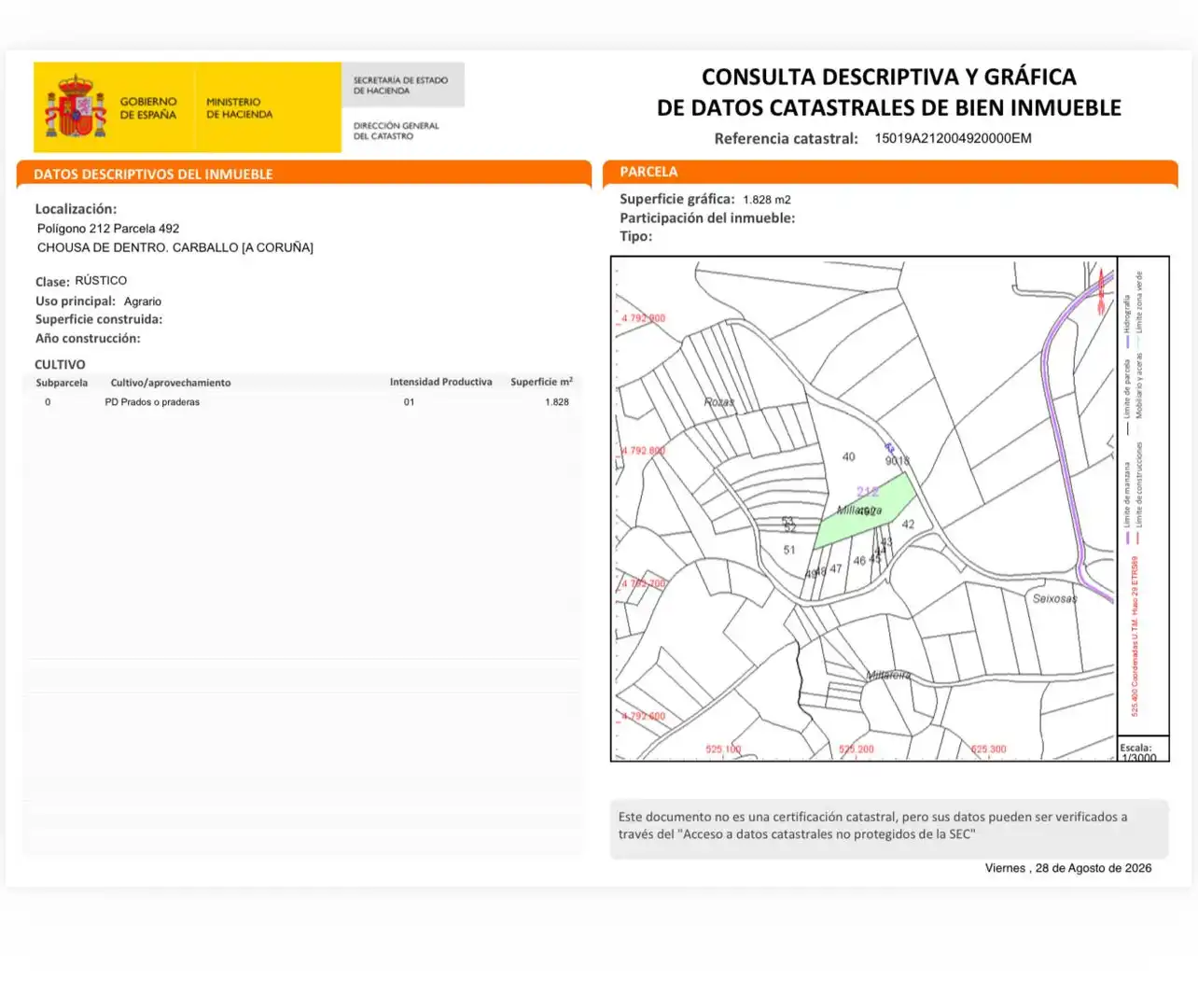
Task: Select the '1.828 m2' surface value
Action: coord(767,200)
